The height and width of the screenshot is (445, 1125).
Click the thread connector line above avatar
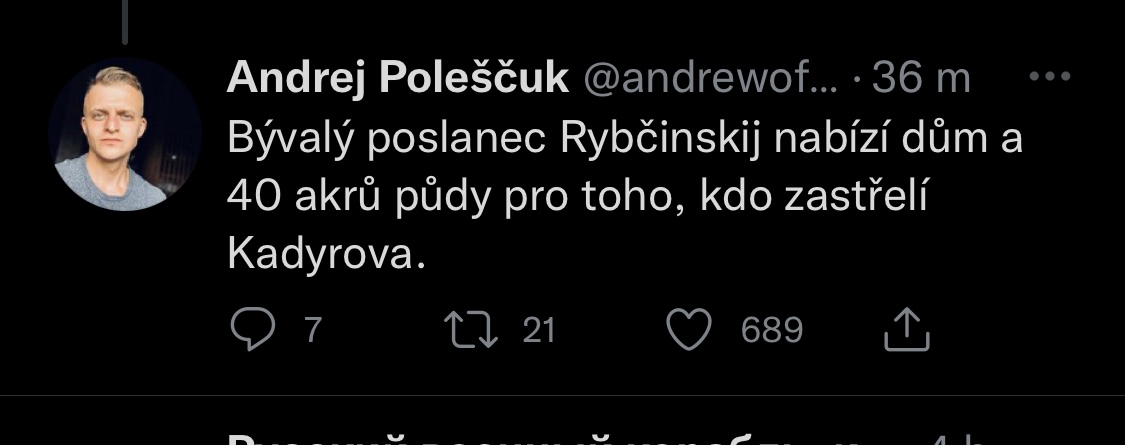125,22
